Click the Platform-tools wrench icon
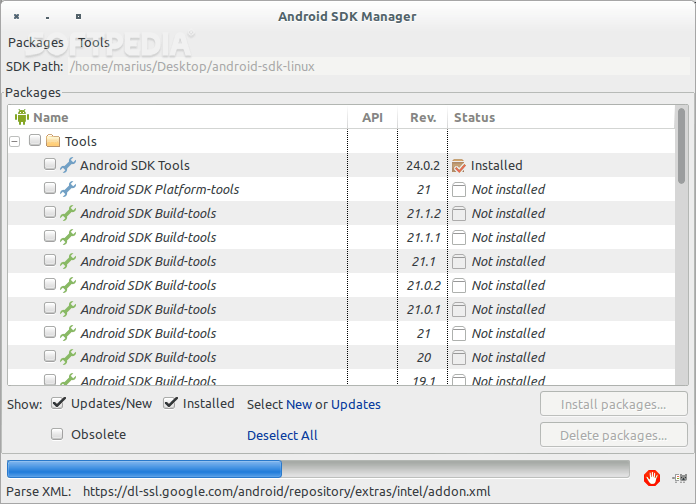 (x=68, y=189)
